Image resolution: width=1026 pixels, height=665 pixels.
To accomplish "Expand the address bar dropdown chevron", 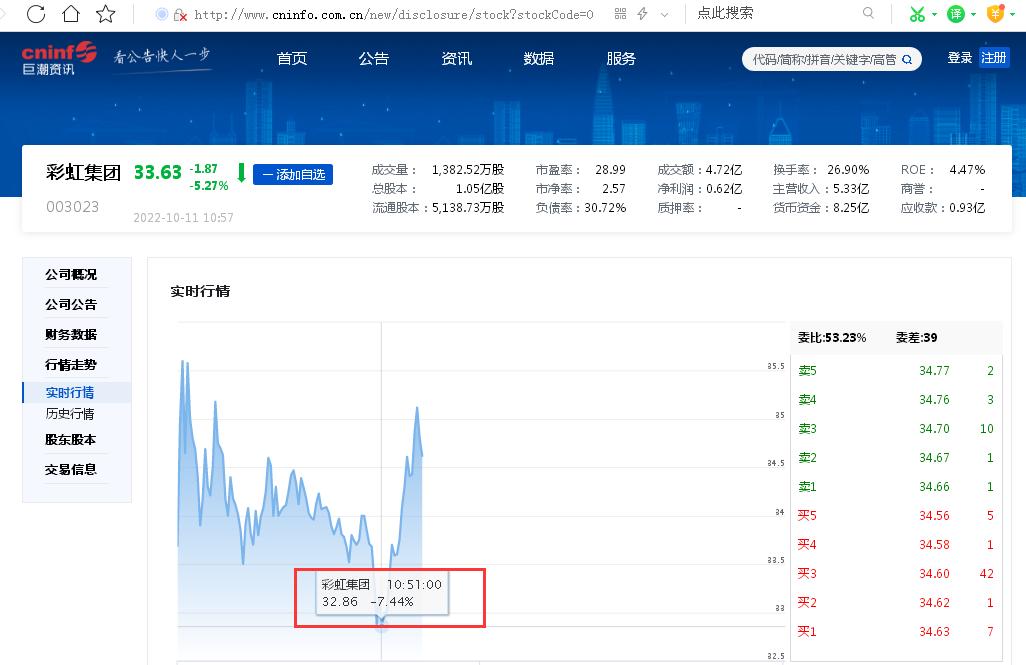I will 664,14.
